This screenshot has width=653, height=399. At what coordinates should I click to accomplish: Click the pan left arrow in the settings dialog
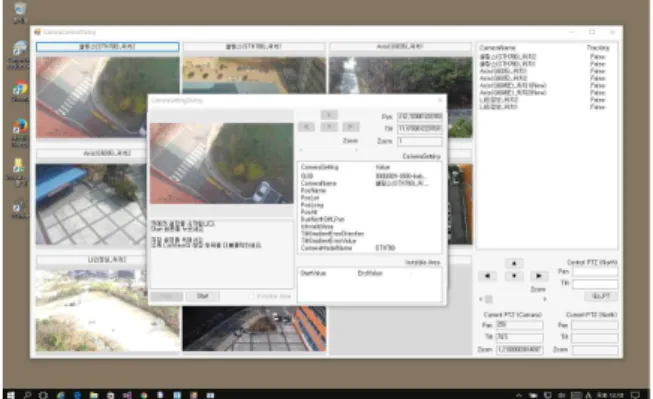(307, 127)
